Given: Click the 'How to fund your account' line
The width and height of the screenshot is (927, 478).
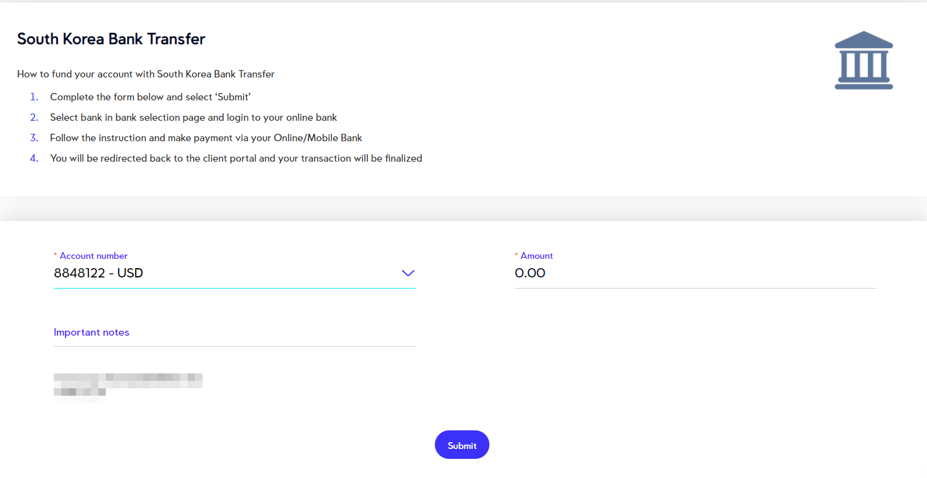Looking at the screenshot, I should pyautogui.click(x=145, y=74).
